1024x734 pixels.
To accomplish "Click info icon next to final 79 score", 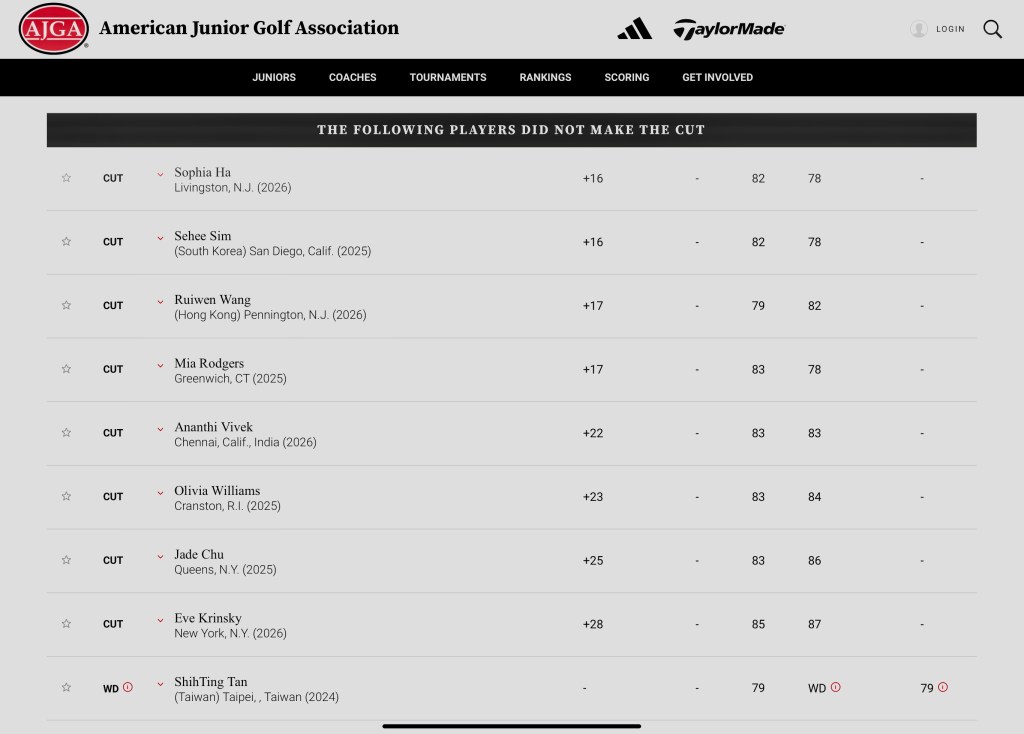I will (943, 687).
